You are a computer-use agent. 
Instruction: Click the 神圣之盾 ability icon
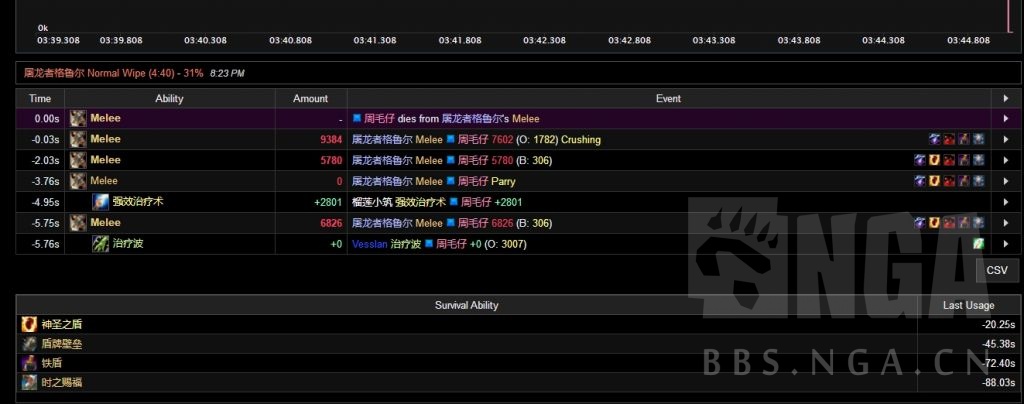tap(30, 325)
